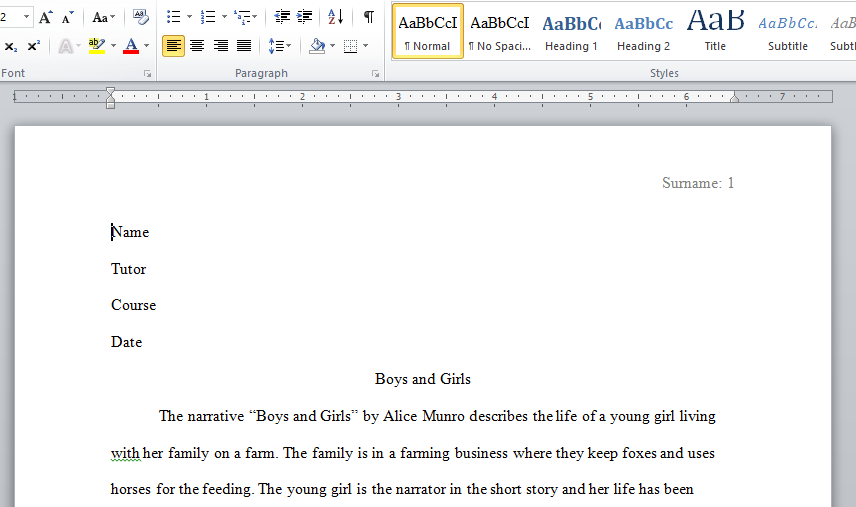Click the Surname: 1 header text

pos(698,183)
